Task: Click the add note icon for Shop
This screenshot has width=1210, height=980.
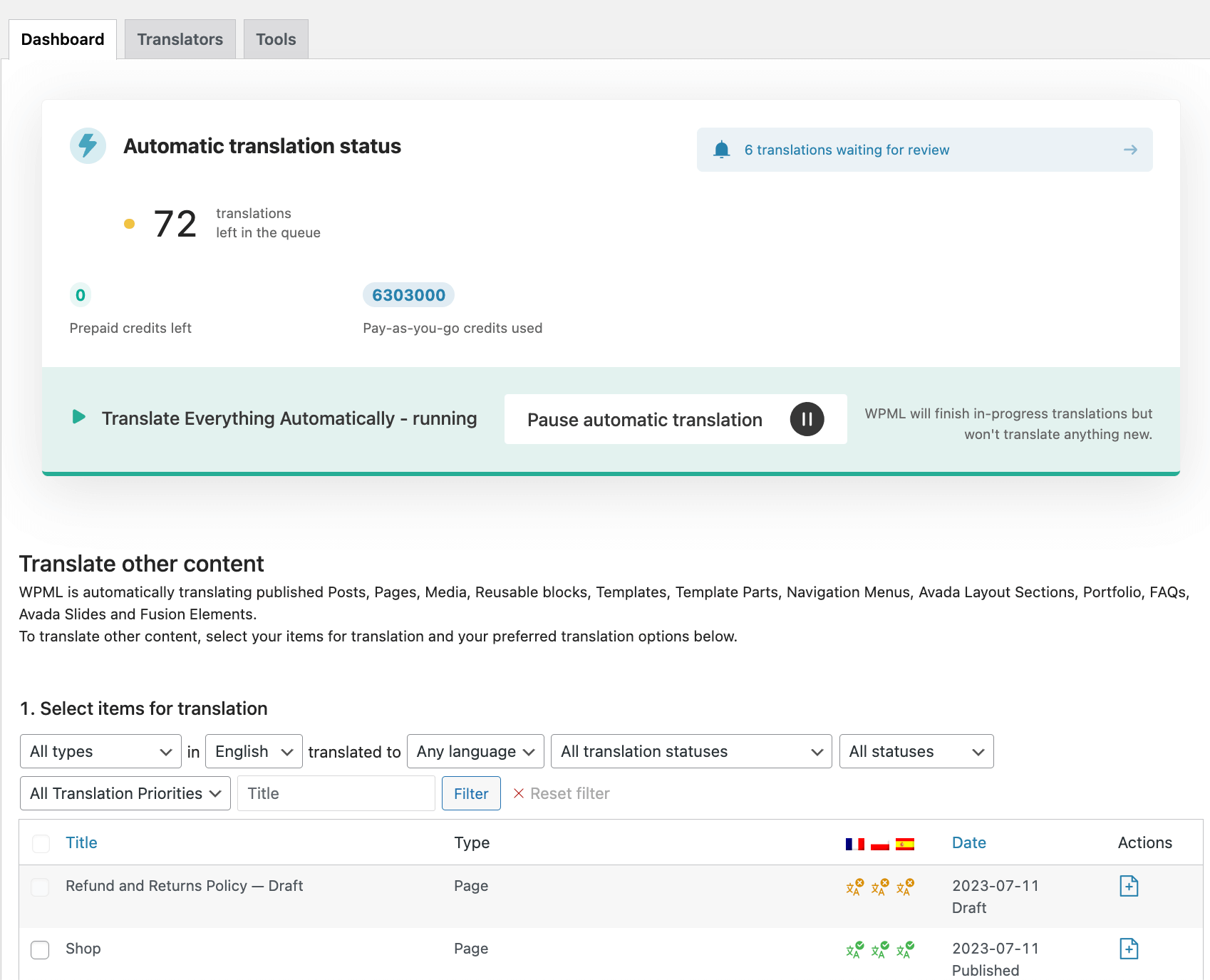Action: pyautogui.click(x=1129, y=949)
